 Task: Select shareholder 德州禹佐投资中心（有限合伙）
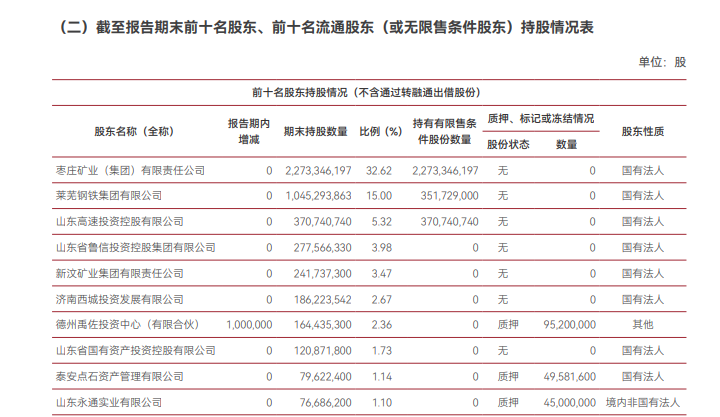[128, 325]
